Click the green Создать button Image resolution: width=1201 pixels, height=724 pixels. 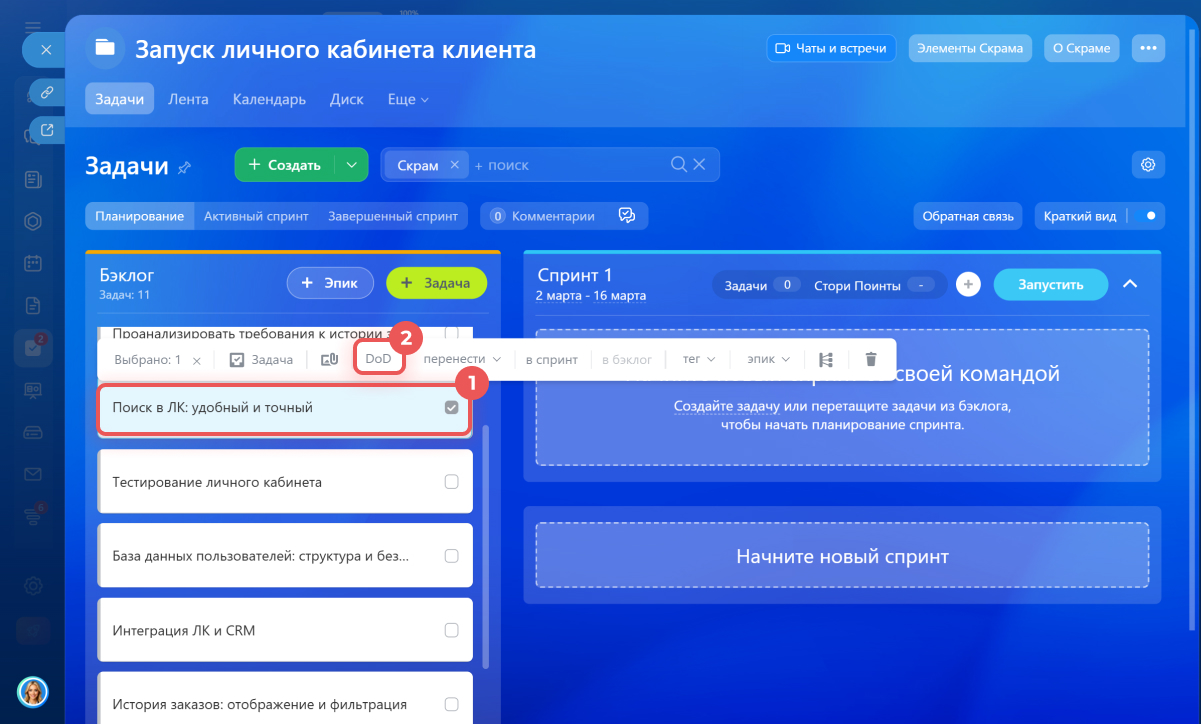click(284, 165)
